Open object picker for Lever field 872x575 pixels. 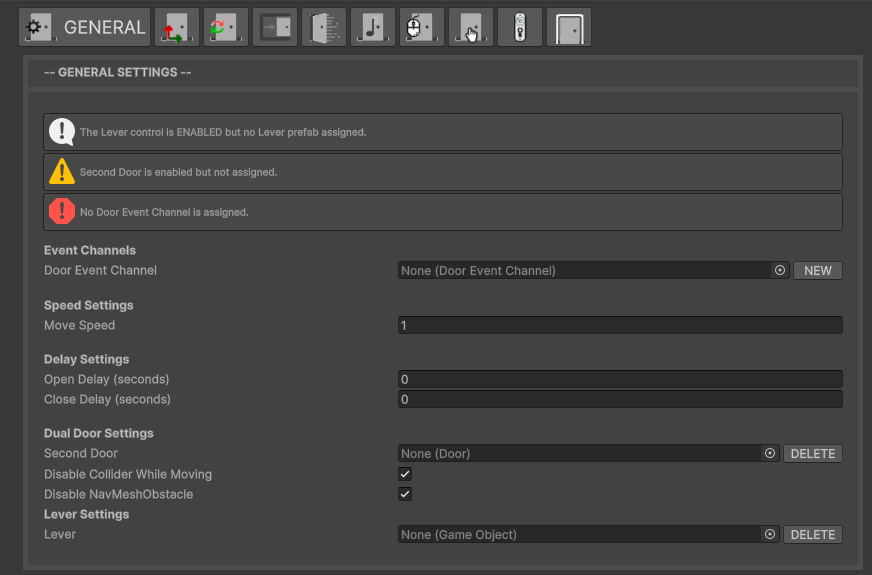(x=769, y=534)
